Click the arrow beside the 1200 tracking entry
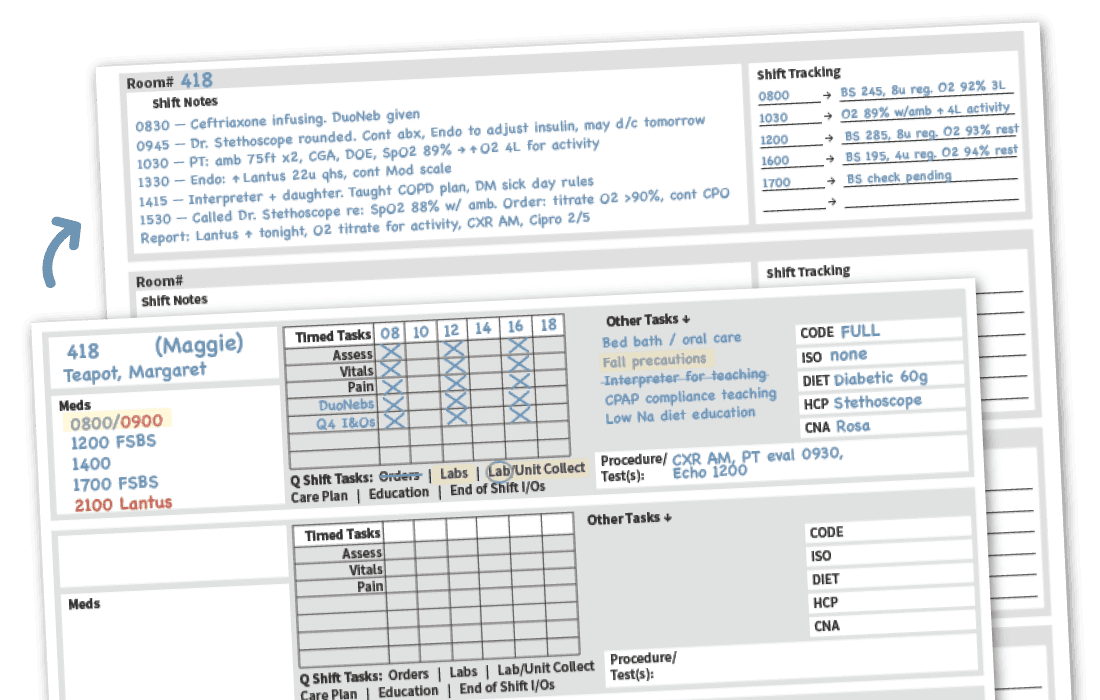The width and height of the screenshot is (1100, 700). 829,137
